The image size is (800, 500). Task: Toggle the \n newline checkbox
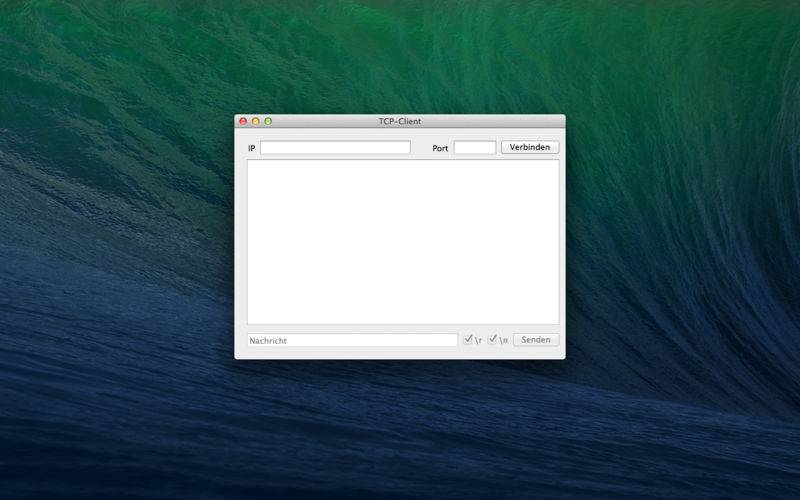(492, 340)
